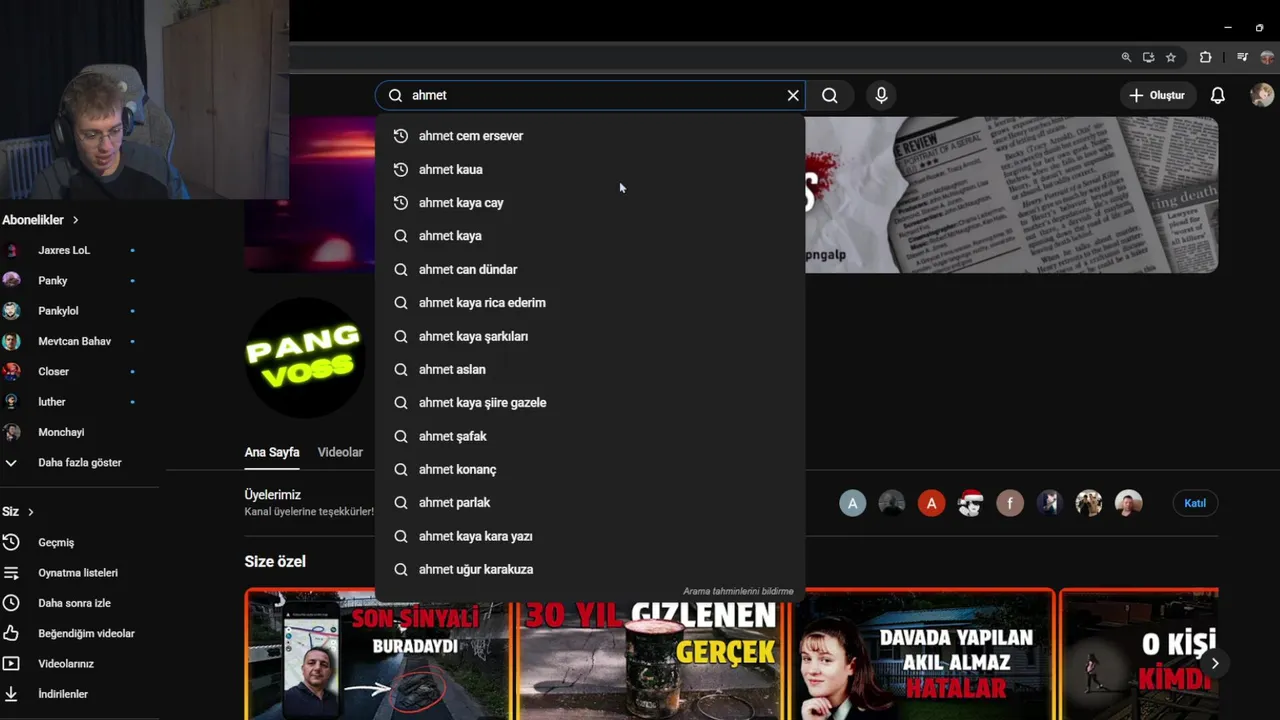The height and width of the screenshot is (720, 1280).
Task: Start voice search with the microphone
Action: 881,95
